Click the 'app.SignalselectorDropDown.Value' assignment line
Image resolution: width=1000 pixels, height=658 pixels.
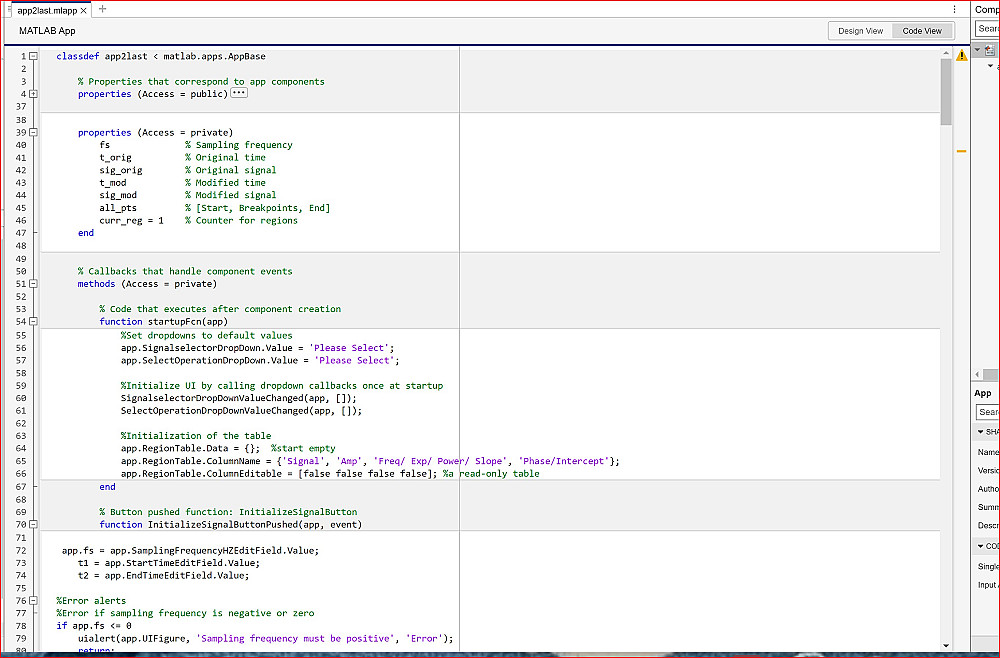258,348
